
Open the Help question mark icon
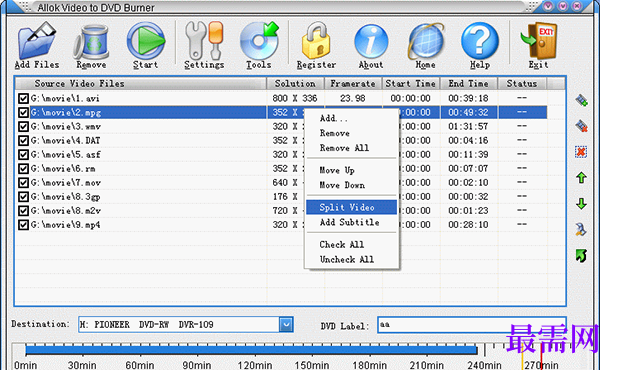pyautogui.click(x=480, y=41)
